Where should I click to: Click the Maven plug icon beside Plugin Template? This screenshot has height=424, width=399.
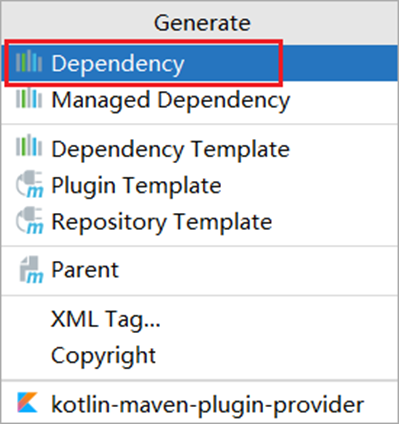[x=30, y=184]
